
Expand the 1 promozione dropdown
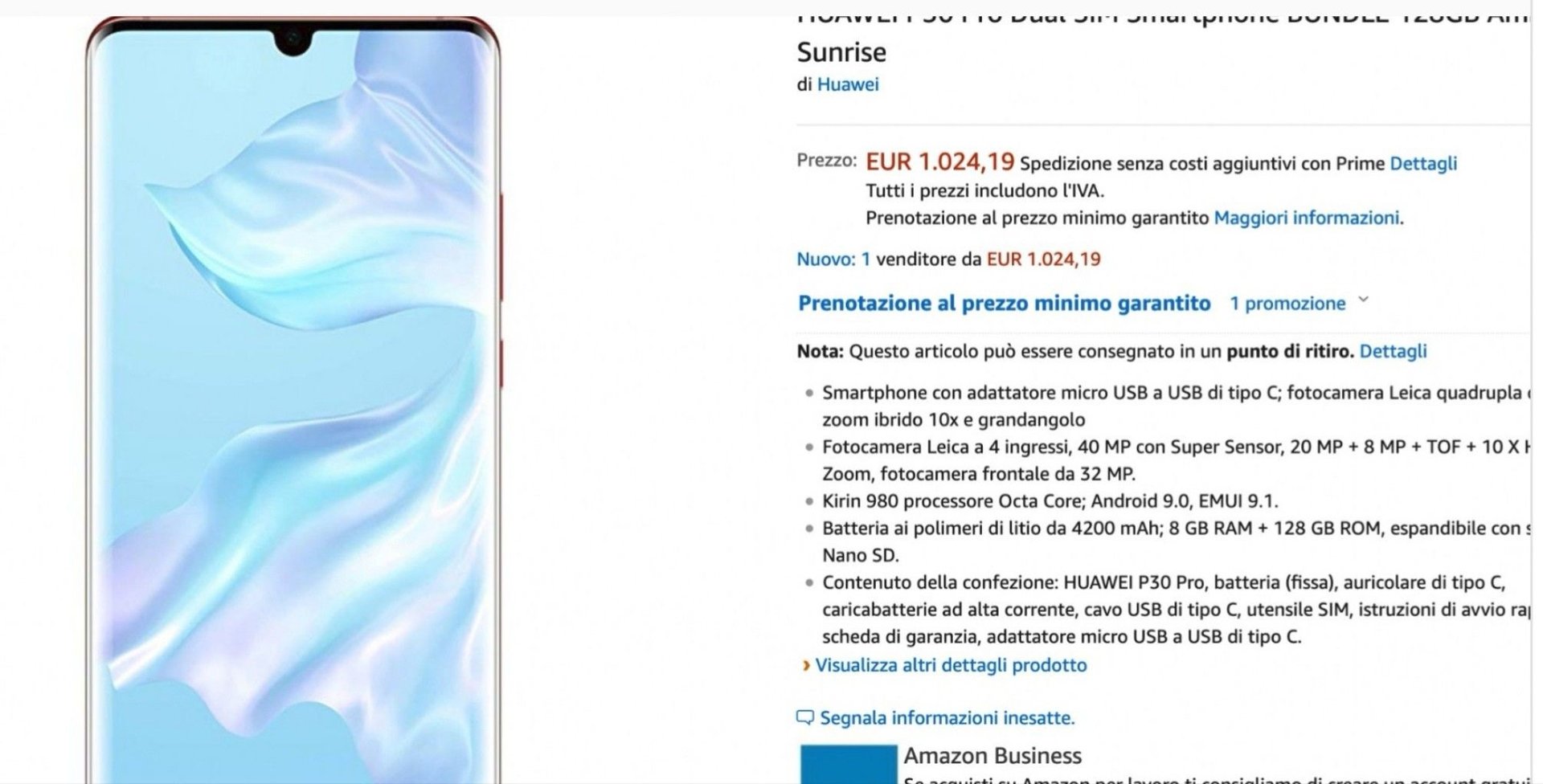(x=1299, y=304)
